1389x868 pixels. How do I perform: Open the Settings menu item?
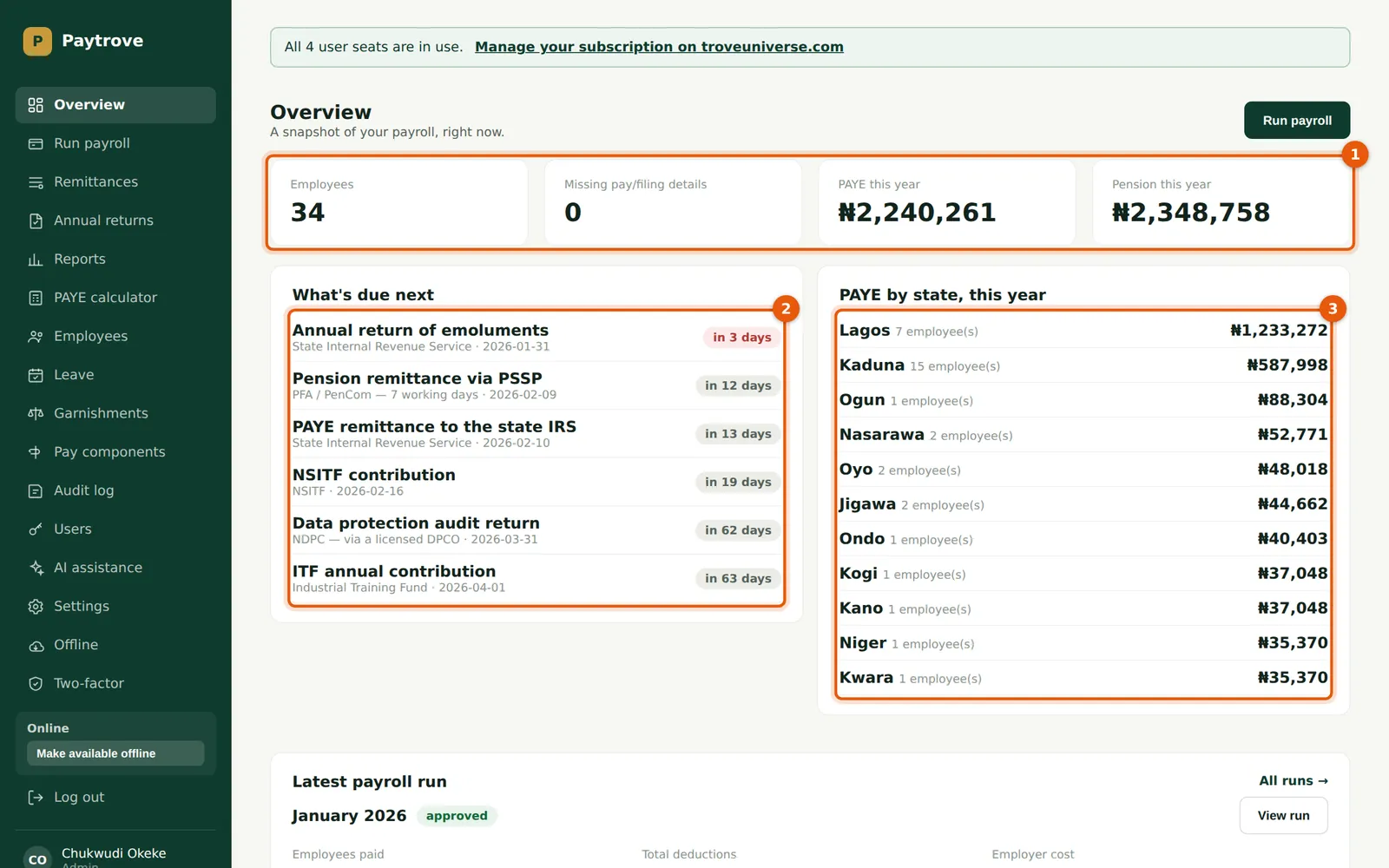115,606
